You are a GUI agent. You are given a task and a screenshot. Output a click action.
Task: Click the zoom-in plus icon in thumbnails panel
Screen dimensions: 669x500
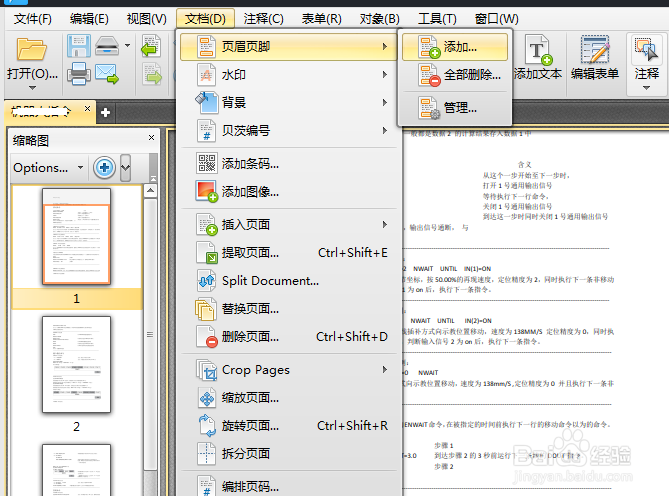tap(105, 168)
